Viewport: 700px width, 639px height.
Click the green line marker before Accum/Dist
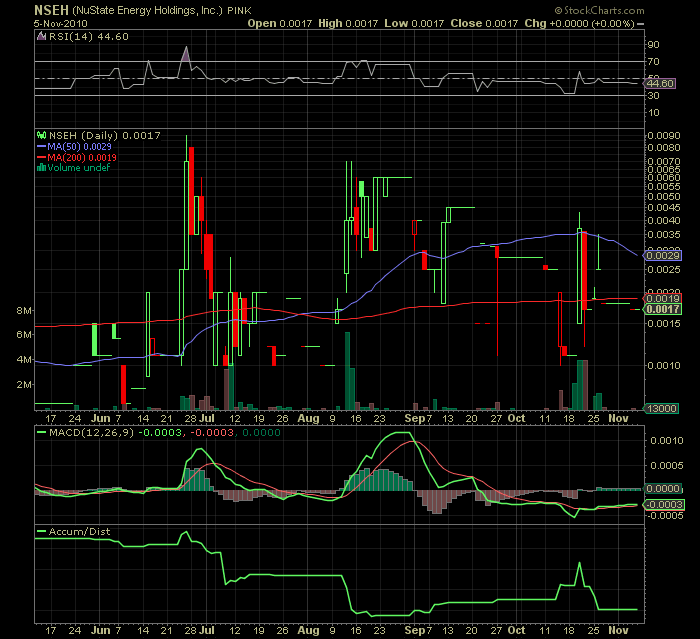(42, 531)
